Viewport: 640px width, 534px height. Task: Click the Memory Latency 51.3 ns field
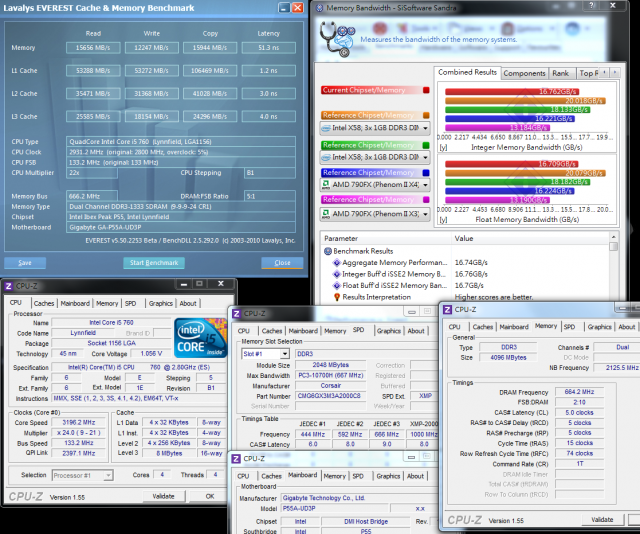coord(269,48)
